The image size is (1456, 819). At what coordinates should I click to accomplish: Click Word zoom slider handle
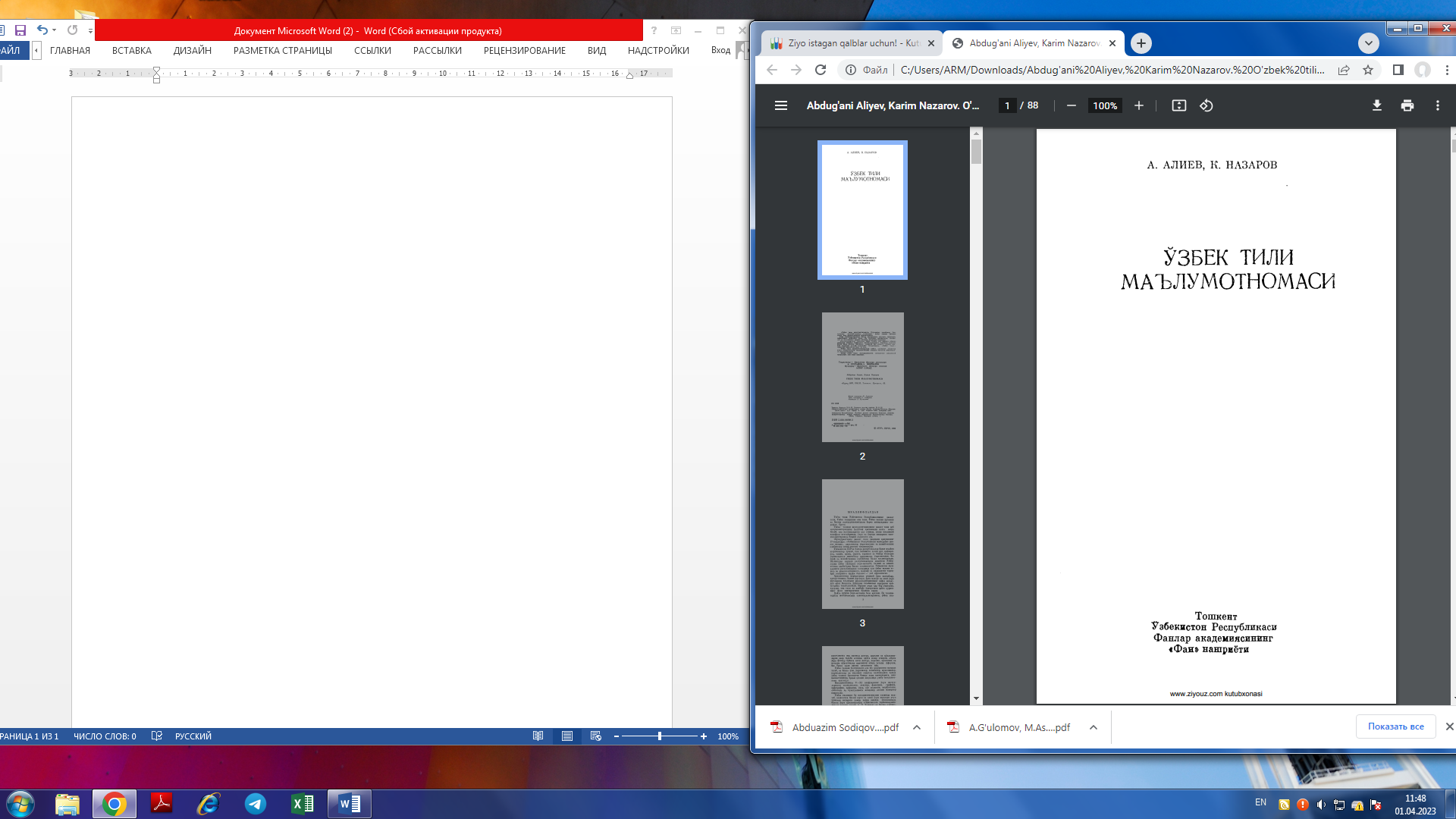click(x=660, y=736)
